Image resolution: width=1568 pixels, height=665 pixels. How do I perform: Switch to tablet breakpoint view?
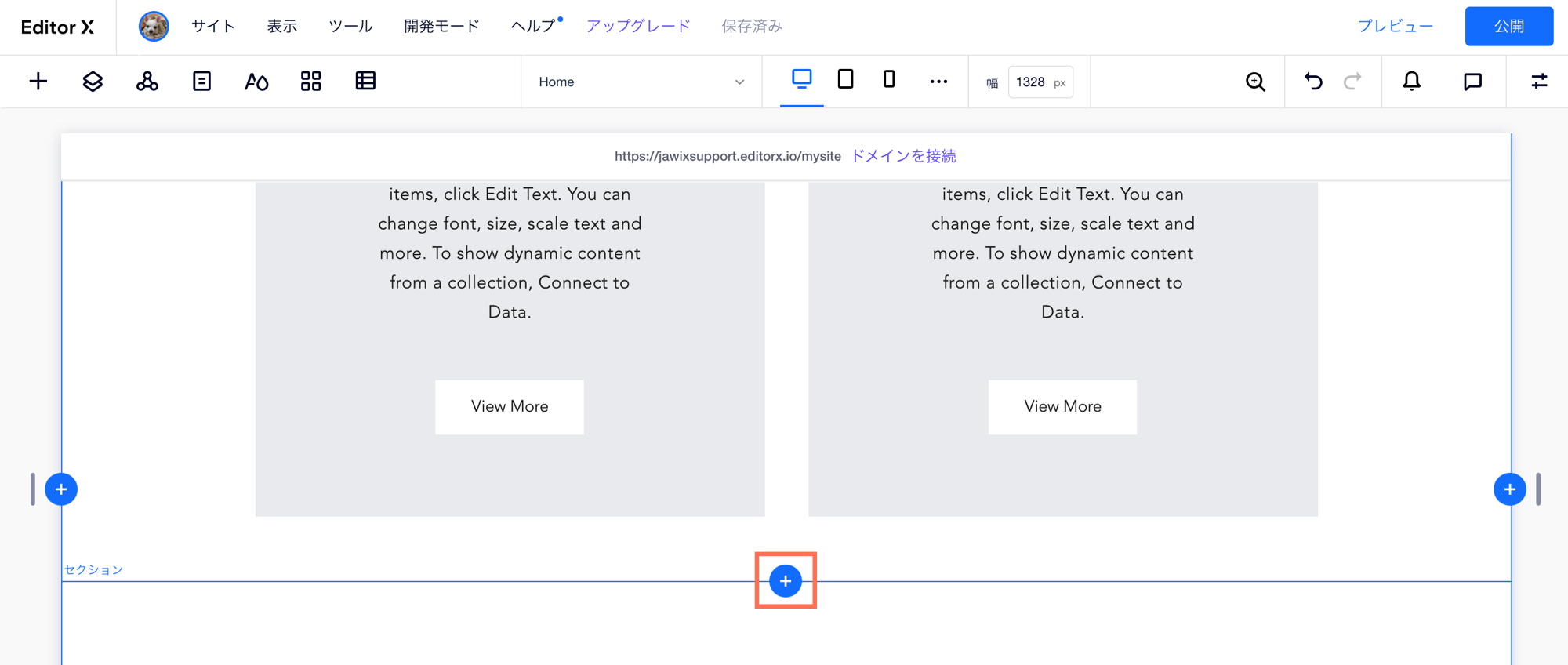point(845,79)
